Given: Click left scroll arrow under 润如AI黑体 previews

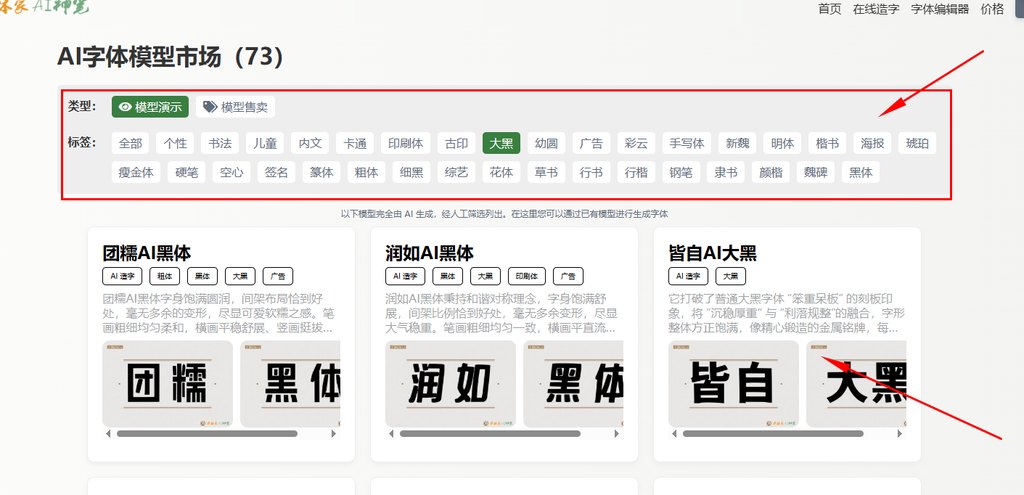Looking at the screenshot, I should point(391,434).
